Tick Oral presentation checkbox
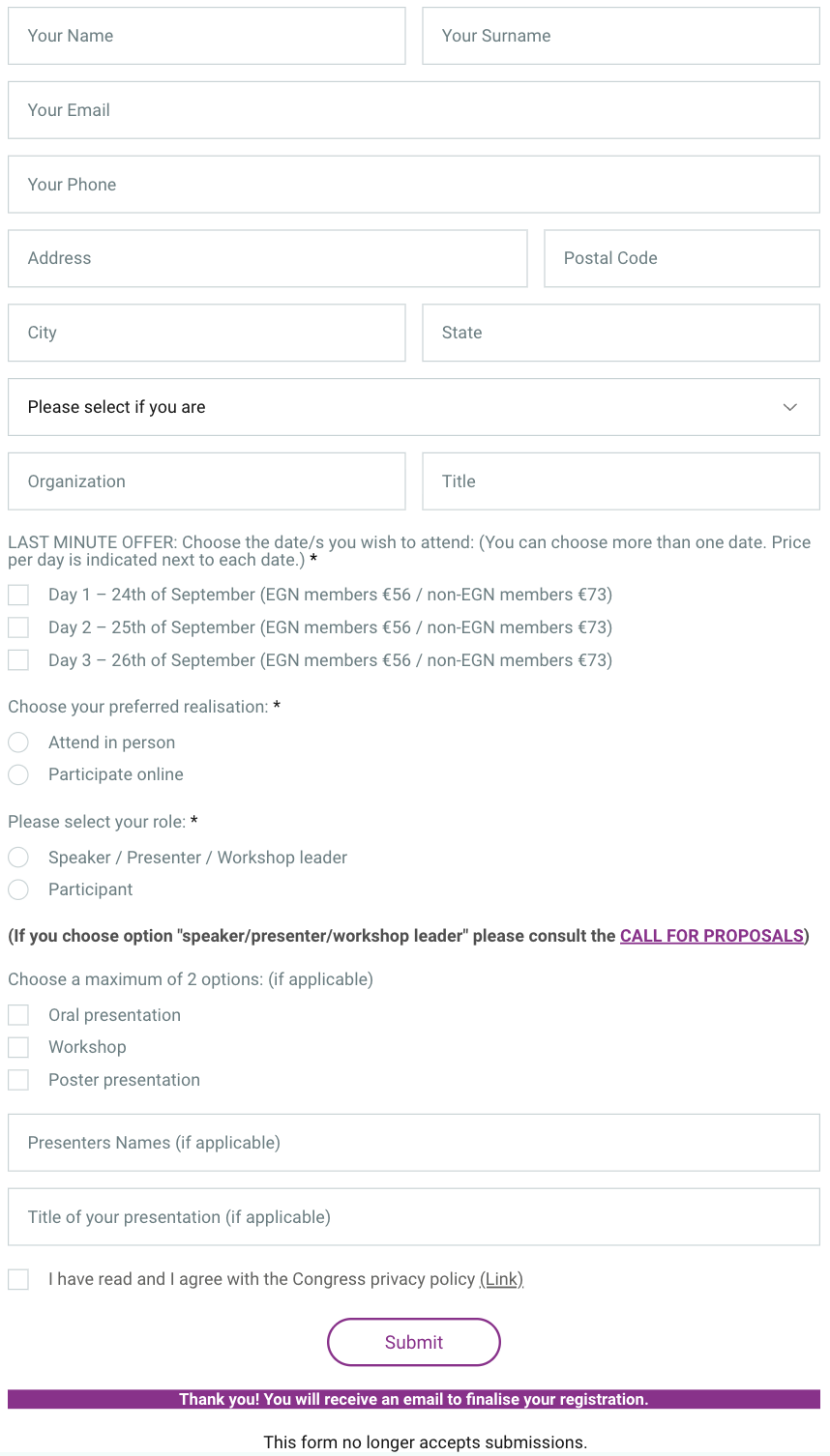 (18, 1015)
